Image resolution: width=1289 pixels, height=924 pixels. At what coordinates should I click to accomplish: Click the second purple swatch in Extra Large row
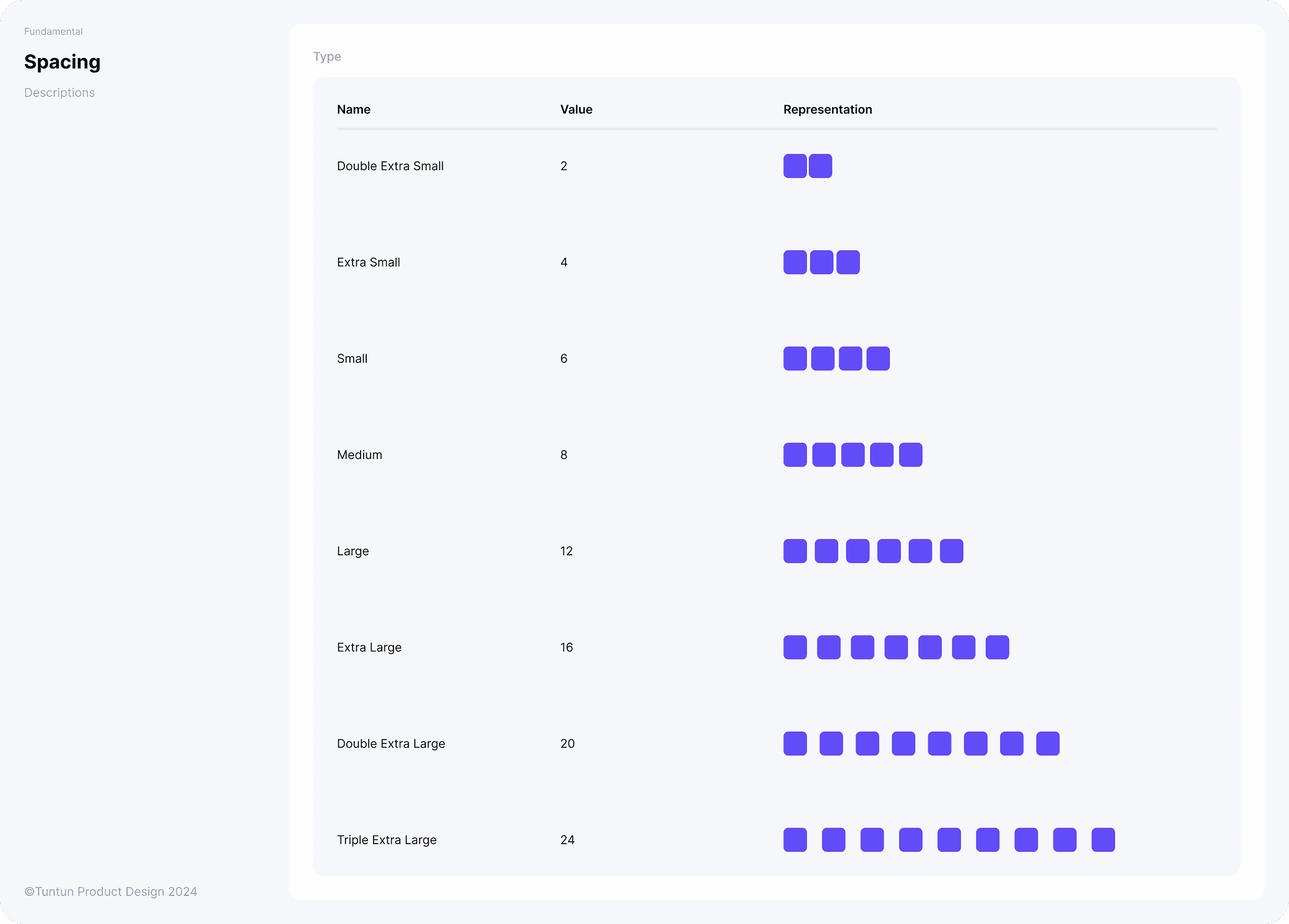[828, 647]
